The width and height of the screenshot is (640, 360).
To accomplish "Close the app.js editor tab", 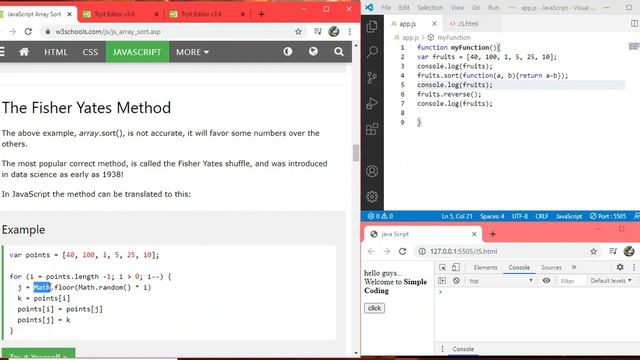I will pyautogui.click(x=434, y=24).
